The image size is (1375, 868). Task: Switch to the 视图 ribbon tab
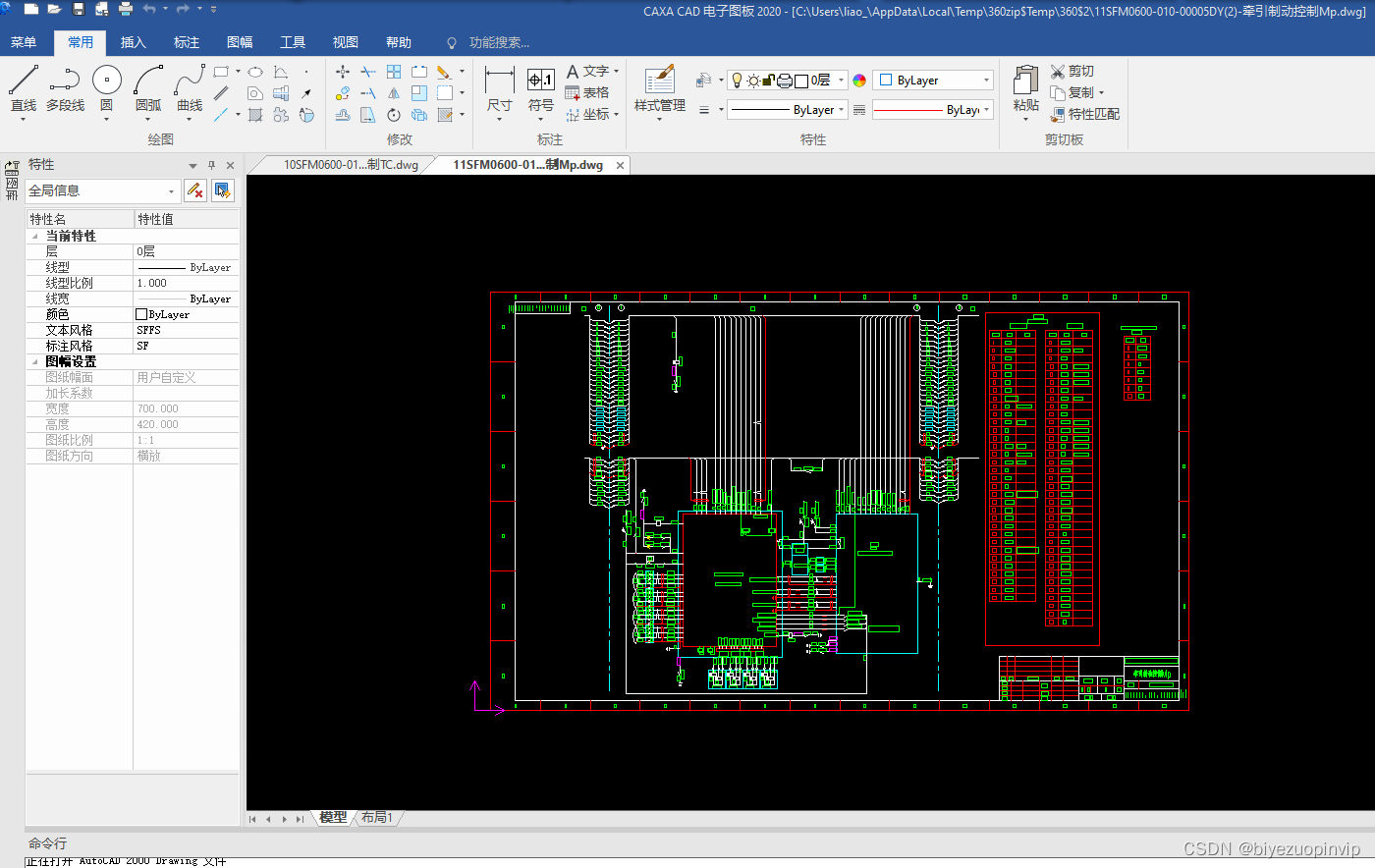coord(346,42)
